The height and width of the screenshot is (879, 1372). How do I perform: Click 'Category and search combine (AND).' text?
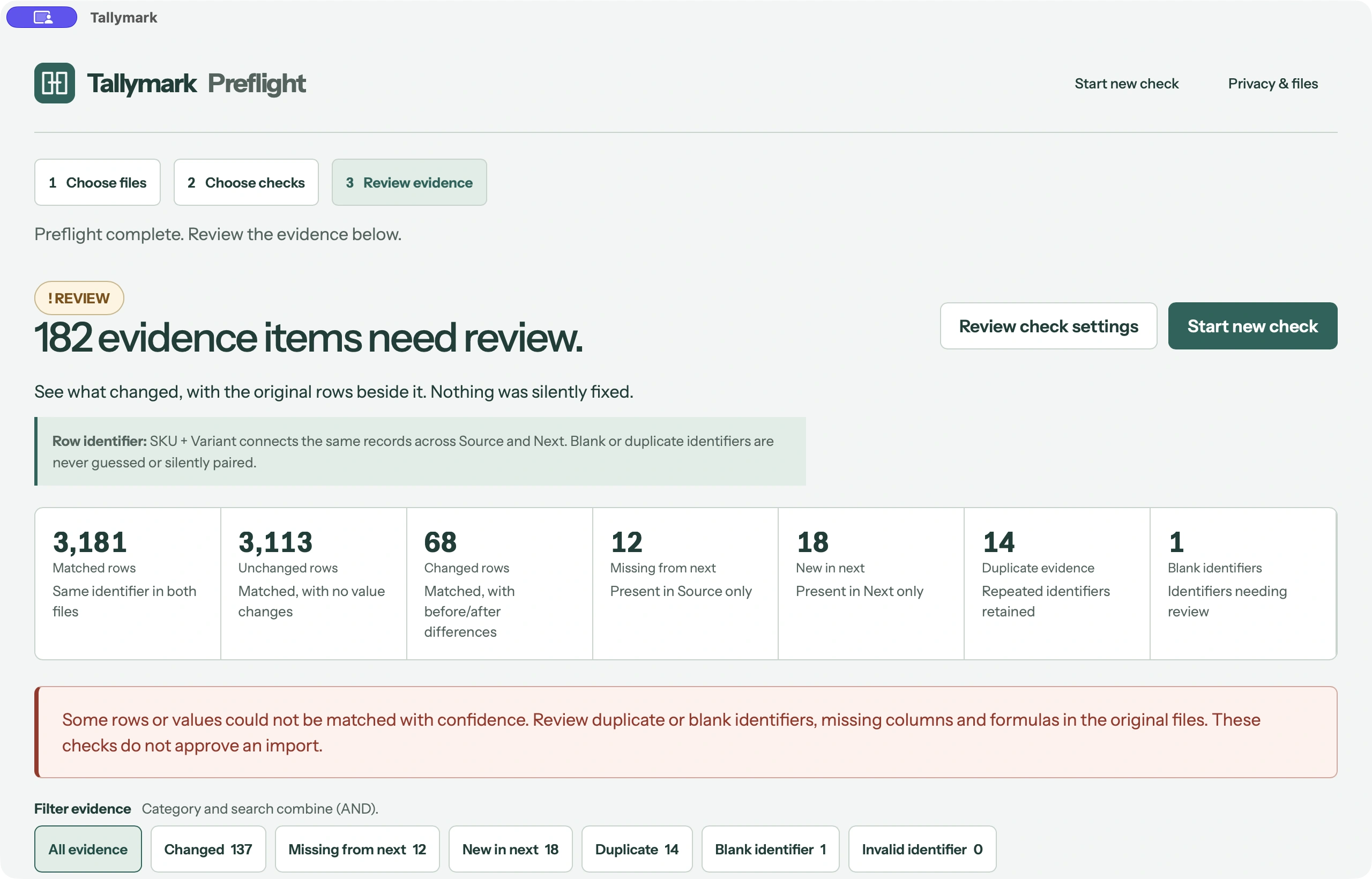click(260, 809)
